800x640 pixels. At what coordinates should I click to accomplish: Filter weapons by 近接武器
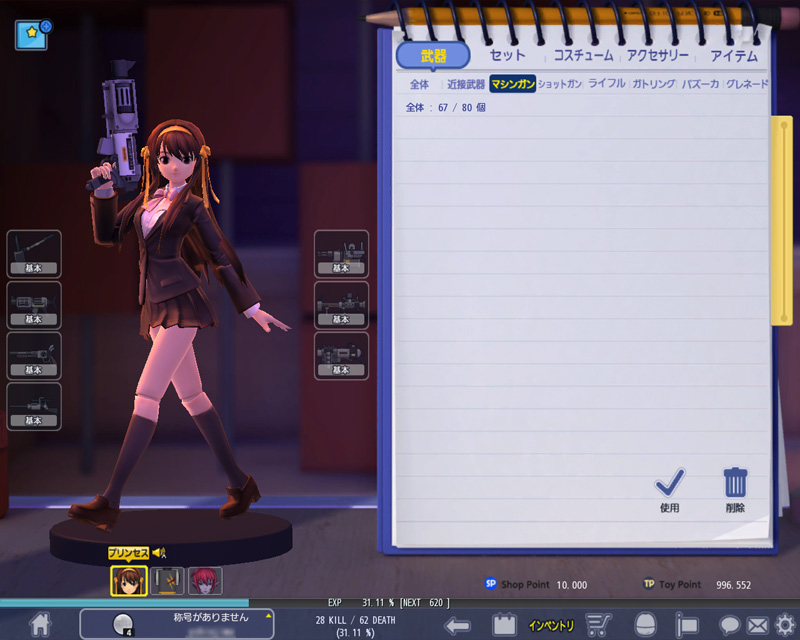[465, 84]
